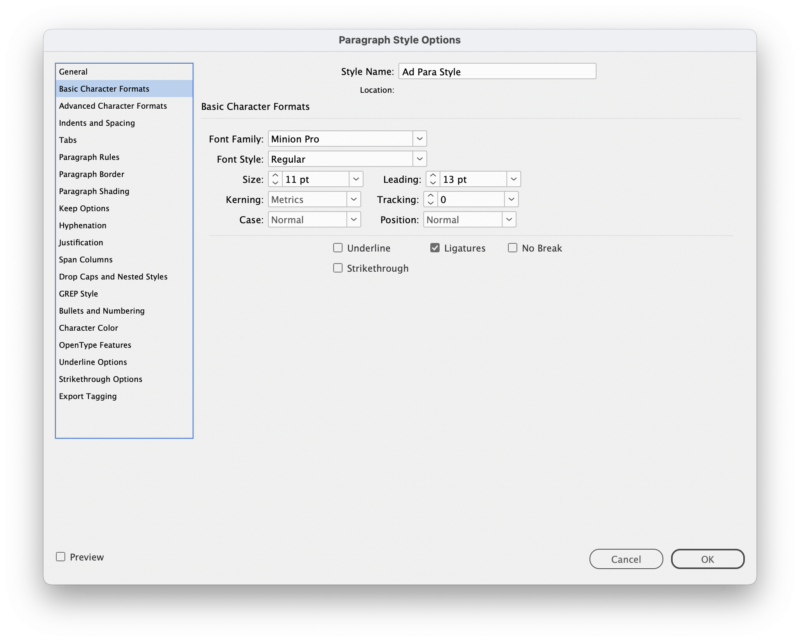Open the Leading dropdown arrow
800x642 pixels.
click(514, 179)
